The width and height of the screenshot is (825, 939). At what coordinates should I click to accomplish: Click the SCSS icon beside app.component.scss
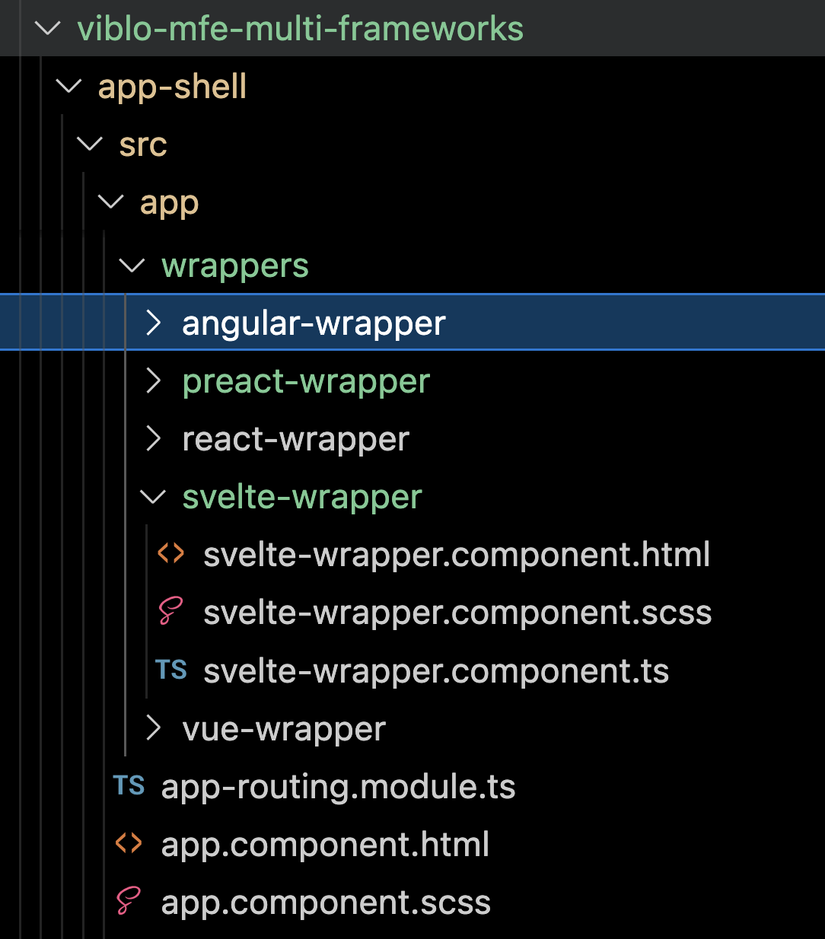pyautogui.click(x=128, y=901)
